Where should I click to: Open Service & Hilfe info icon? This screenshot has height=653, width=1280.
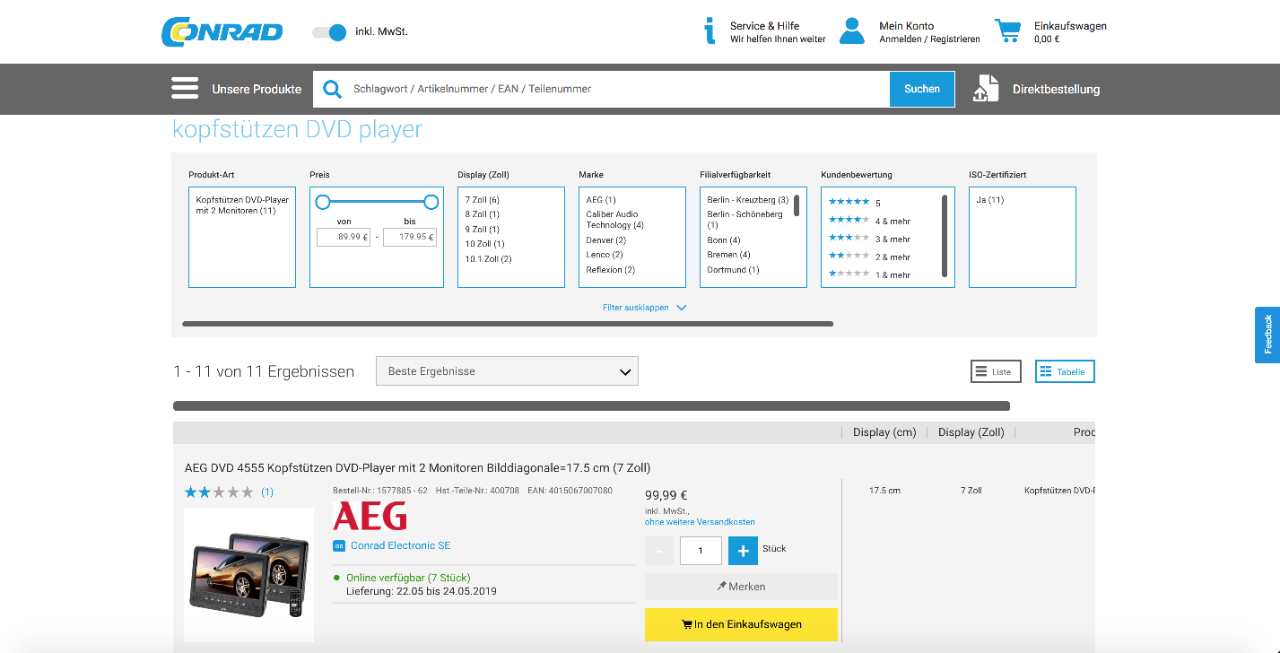click(710, 31)
